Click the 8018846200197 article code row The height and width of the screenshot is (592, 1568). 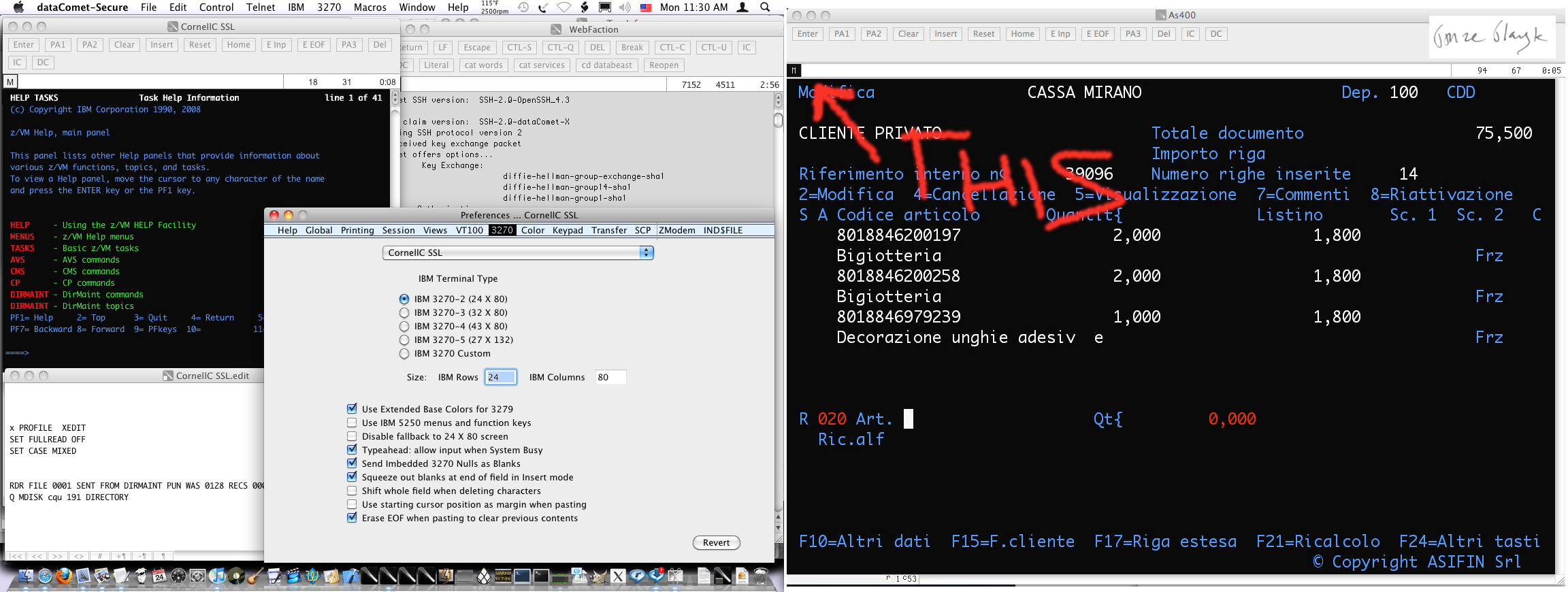pyautogui.click(x=898, y=235)
